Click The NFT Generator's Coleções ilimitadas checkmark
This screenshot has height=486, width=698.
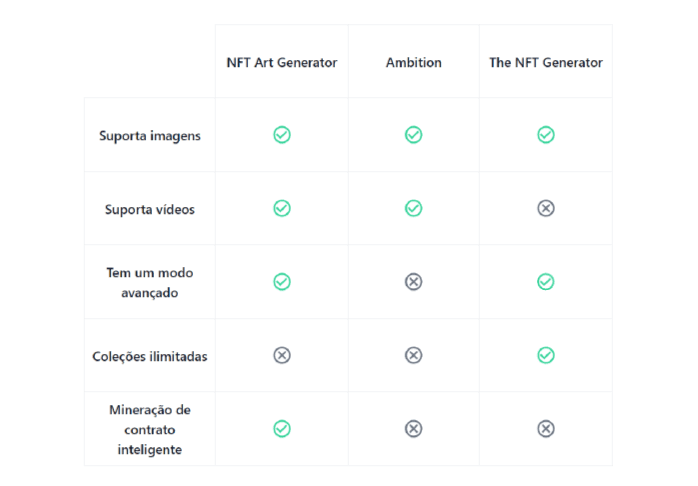tap(545, 355)
